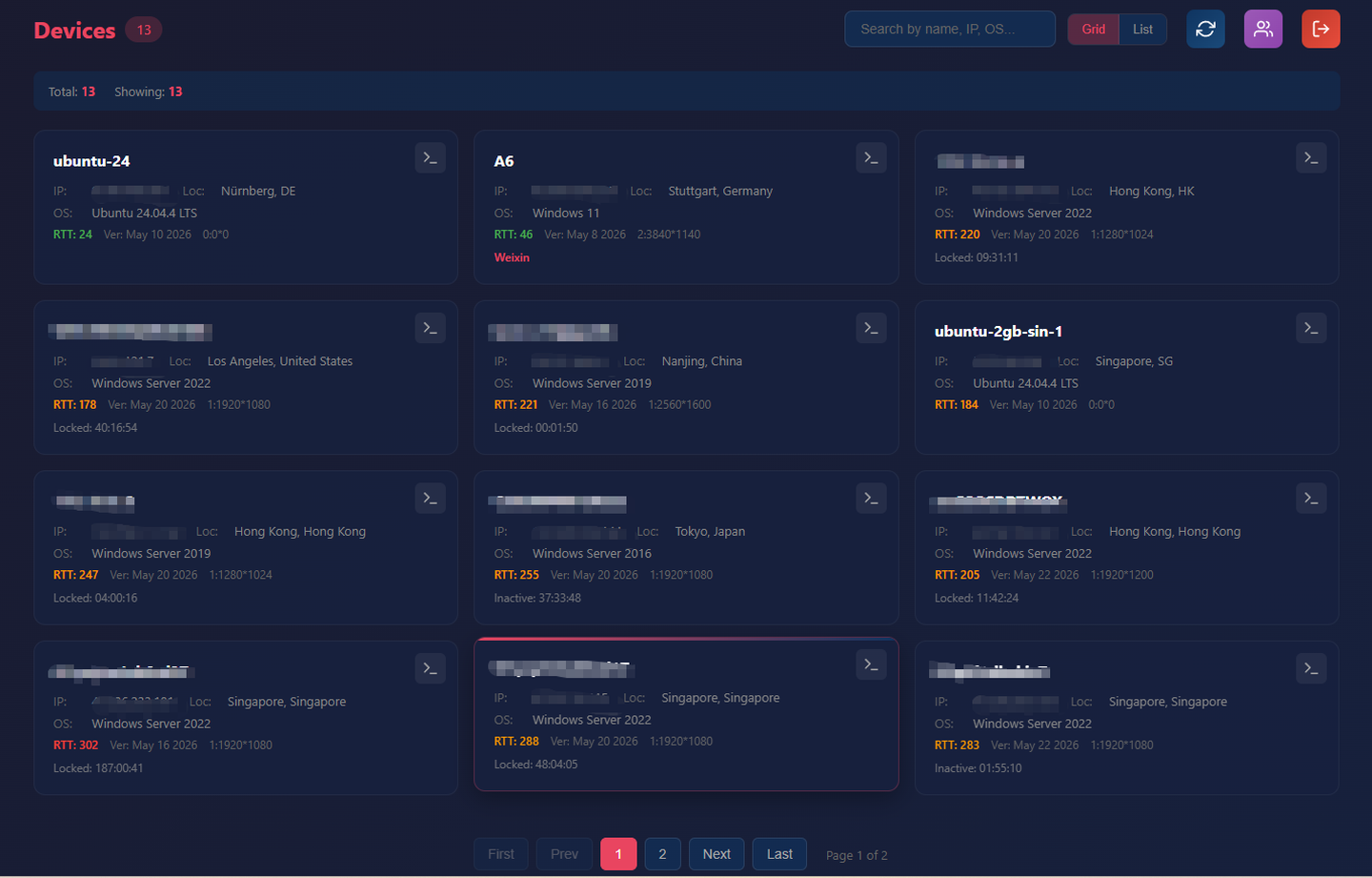Open terminal for RTT 283 Singapore device
Screen dimensions: 1372x878
[1311, 668]
